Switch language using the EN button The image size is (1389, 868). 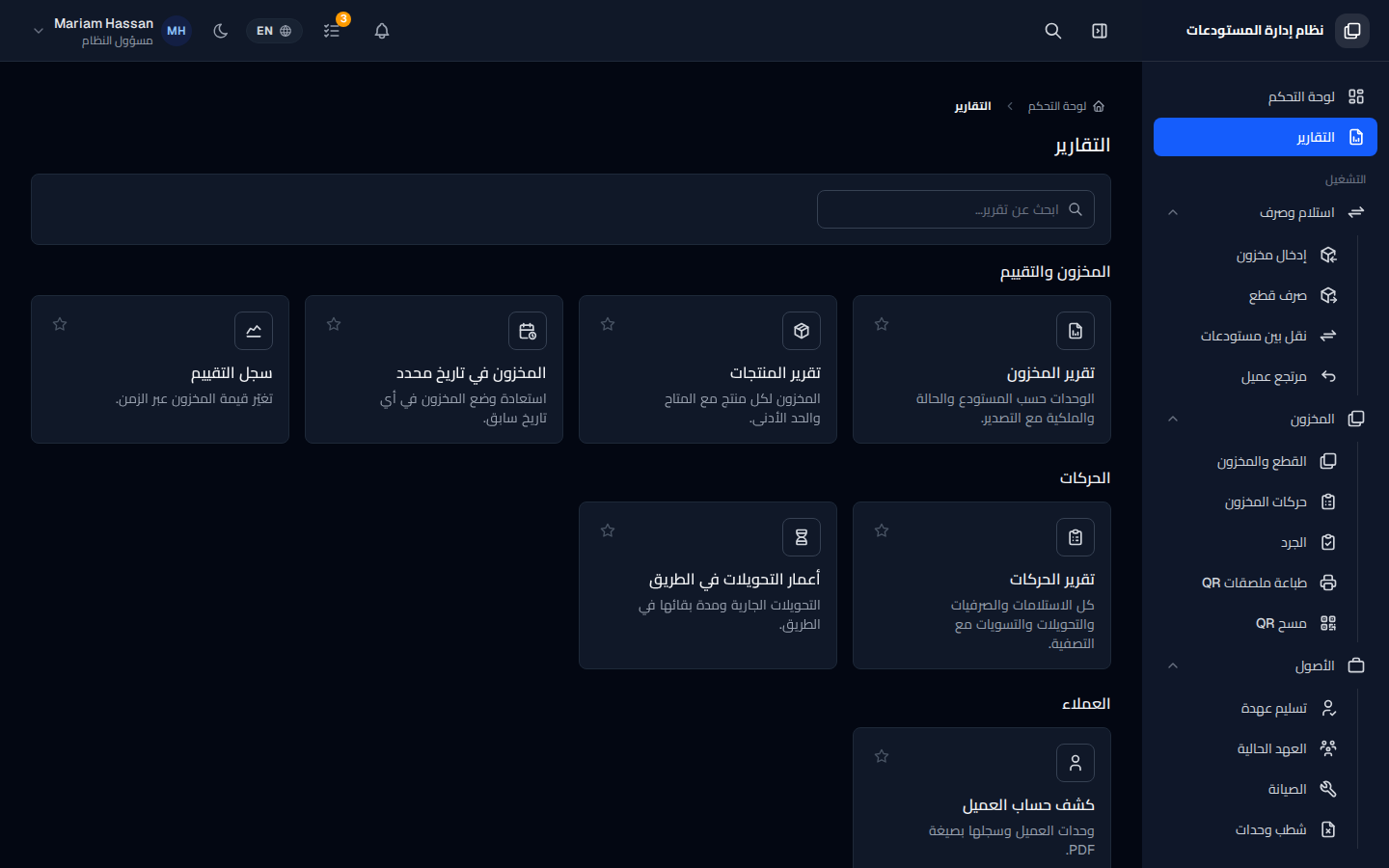click(274, 31)
